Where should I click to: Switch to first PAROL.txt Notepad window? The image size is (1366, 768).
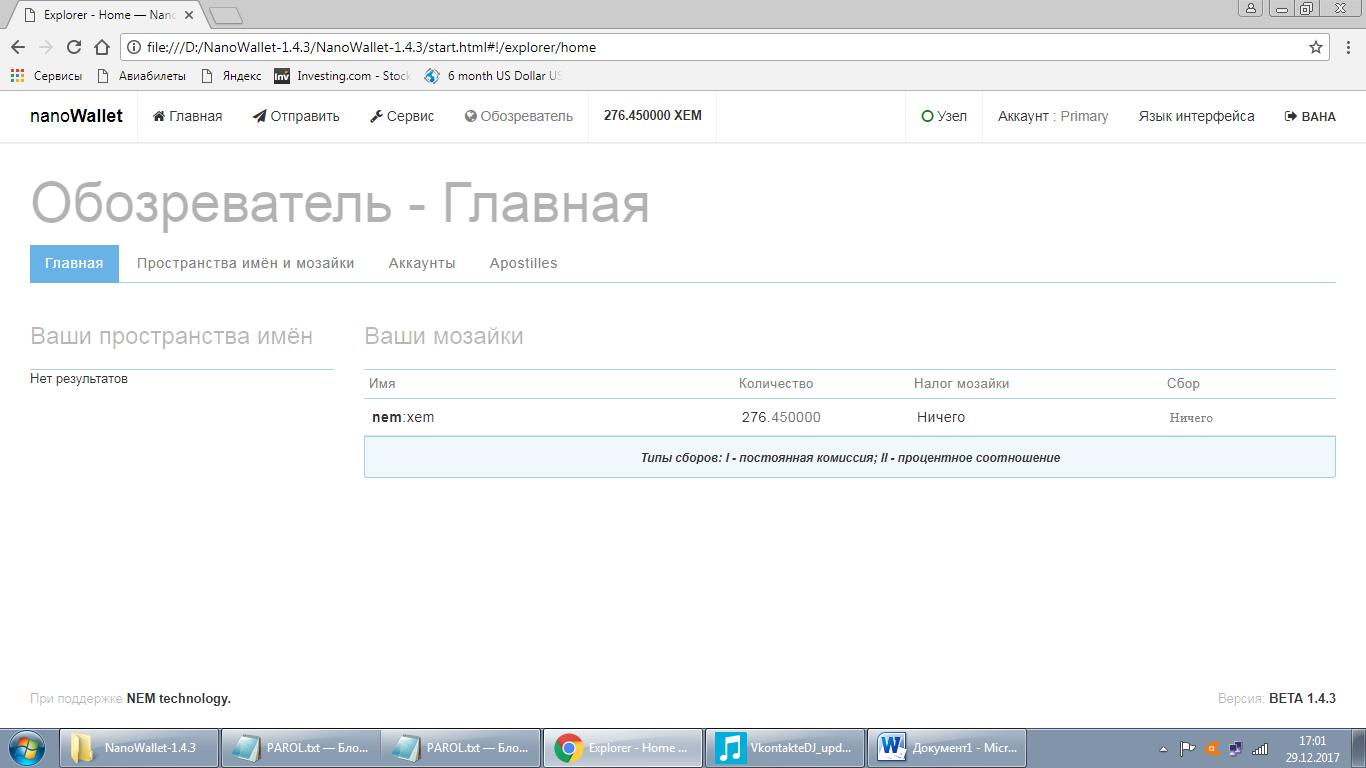pyautogui.click(x=300, y=748)
